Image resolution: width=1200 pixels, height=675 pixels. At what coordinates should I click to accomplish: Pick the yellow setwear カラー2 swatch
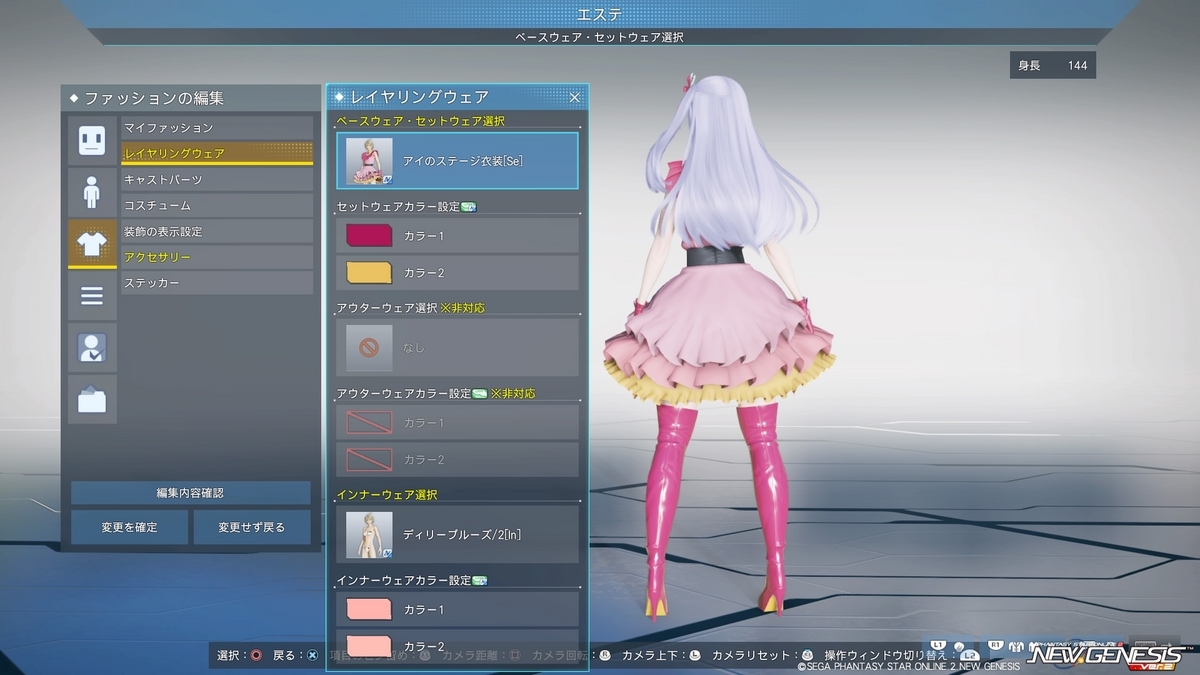[x=368, y=273]
